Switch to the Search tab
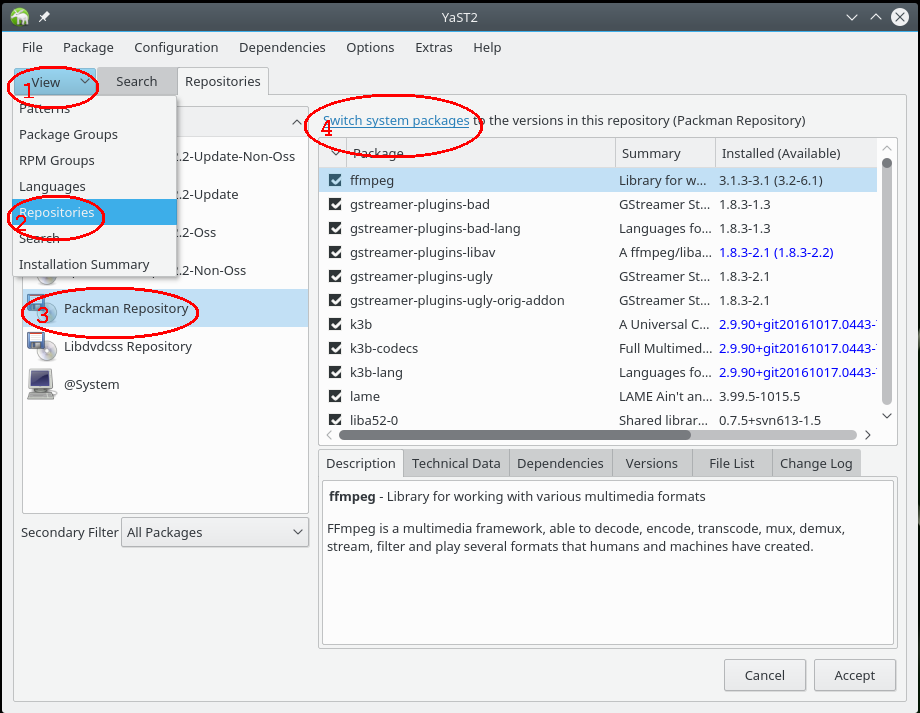This screenshot has width=920, height=713. [x=137, y=82]
